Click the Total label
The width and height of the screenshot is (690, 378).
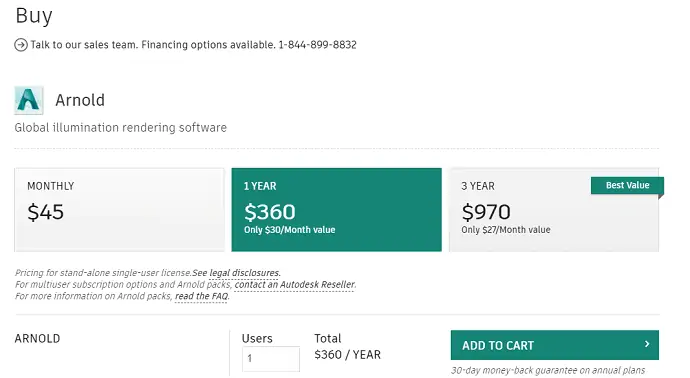click(327, 338)
